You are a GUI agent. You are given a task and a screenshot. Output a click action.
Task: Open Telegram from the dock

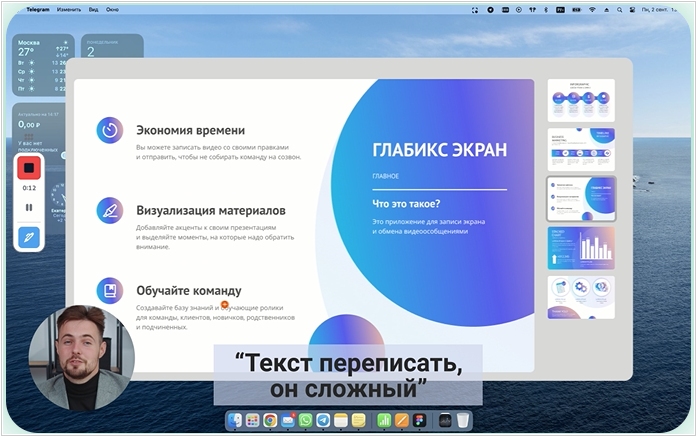(323, 420)
